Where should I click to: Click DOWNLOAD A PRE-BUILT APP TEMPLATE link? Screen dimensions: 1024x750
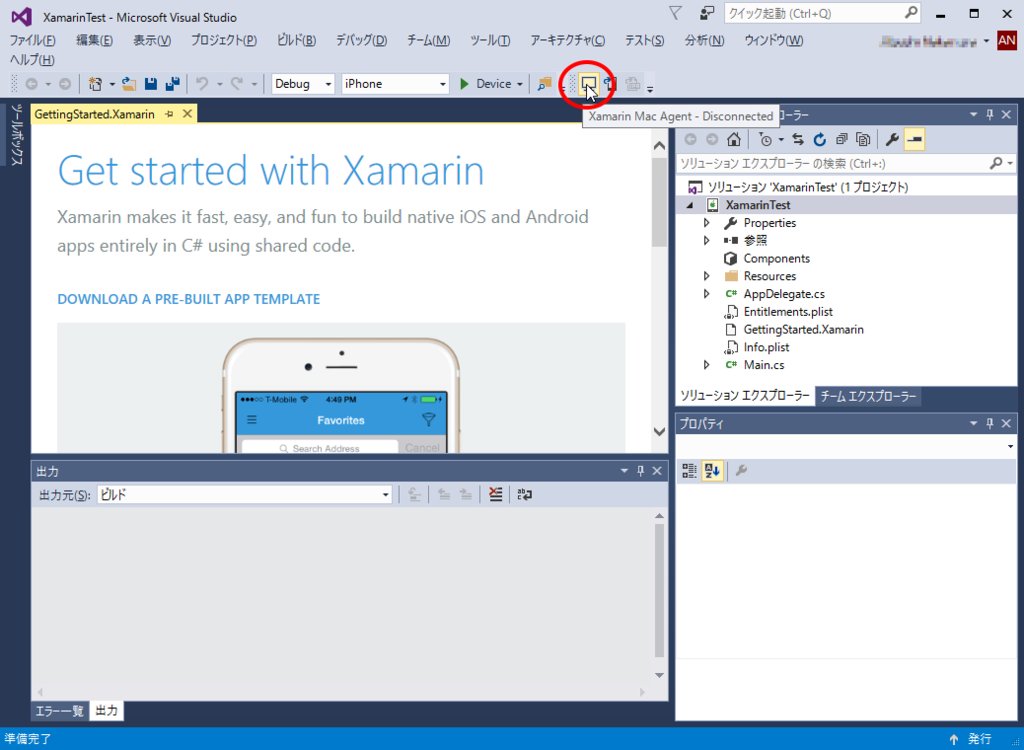(189, 299)
